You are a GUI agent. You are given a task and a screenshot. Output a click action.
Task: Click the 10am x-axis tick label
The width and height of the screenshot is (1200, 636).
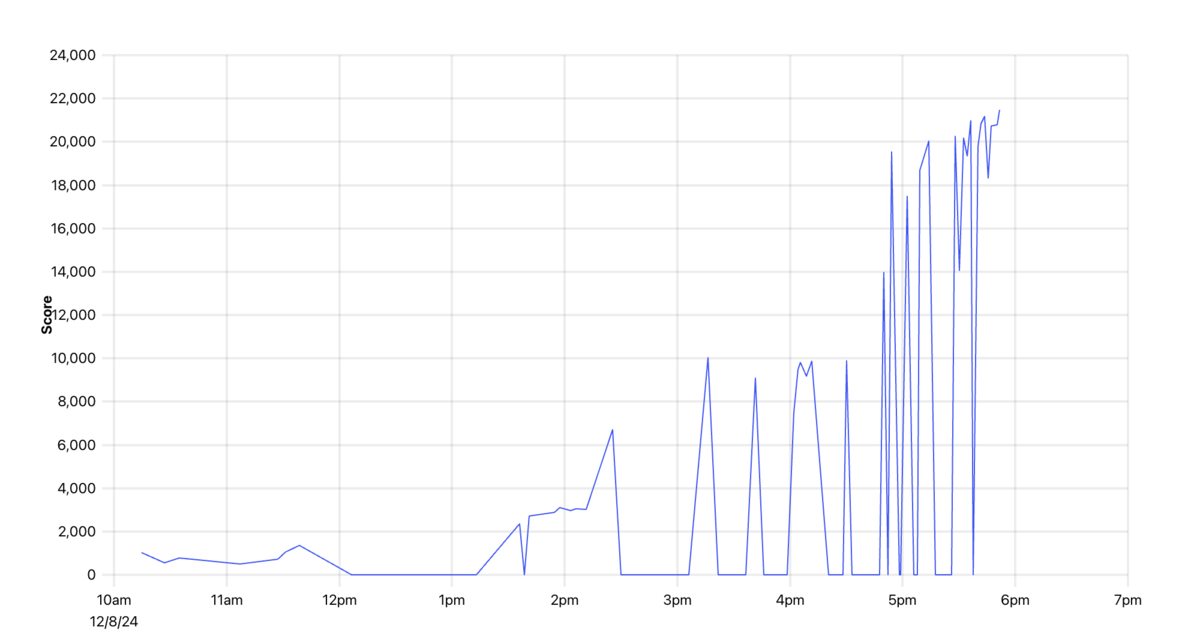pos(114,600)
